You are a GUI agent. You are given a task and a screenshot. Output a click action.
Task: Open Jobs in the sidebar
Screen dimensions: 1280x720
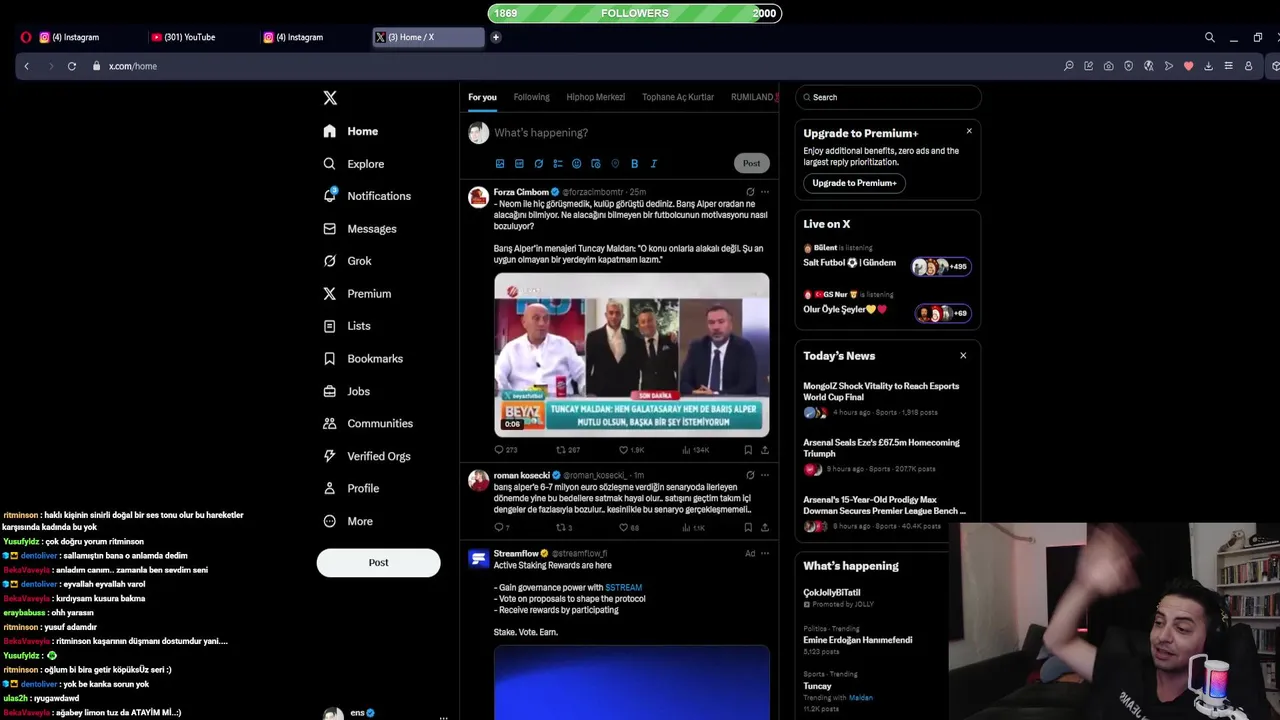click(347, 391)
